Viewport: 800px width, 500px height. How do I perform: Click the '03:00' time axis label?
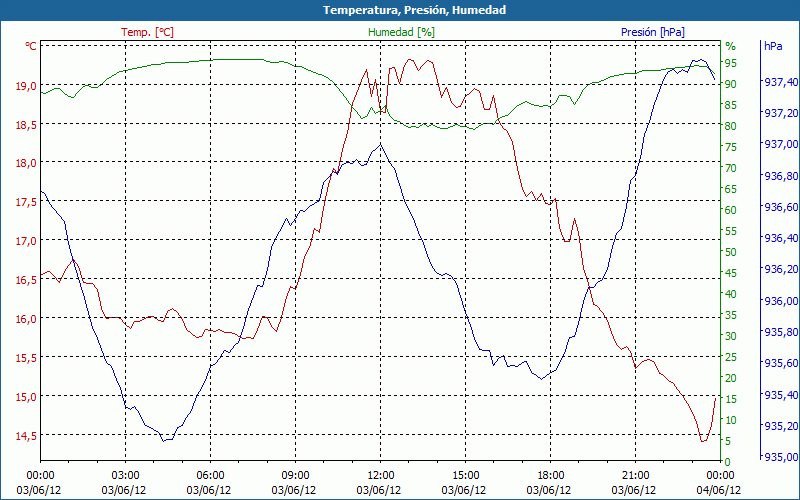[x=126, y=476]
